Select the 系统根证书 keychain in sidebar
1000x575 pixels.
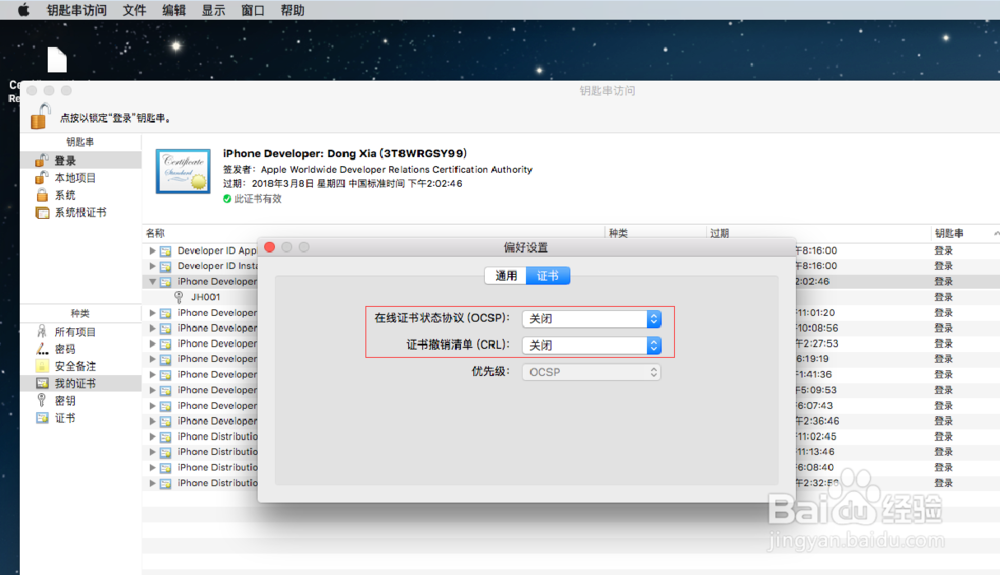coord(80,212)
